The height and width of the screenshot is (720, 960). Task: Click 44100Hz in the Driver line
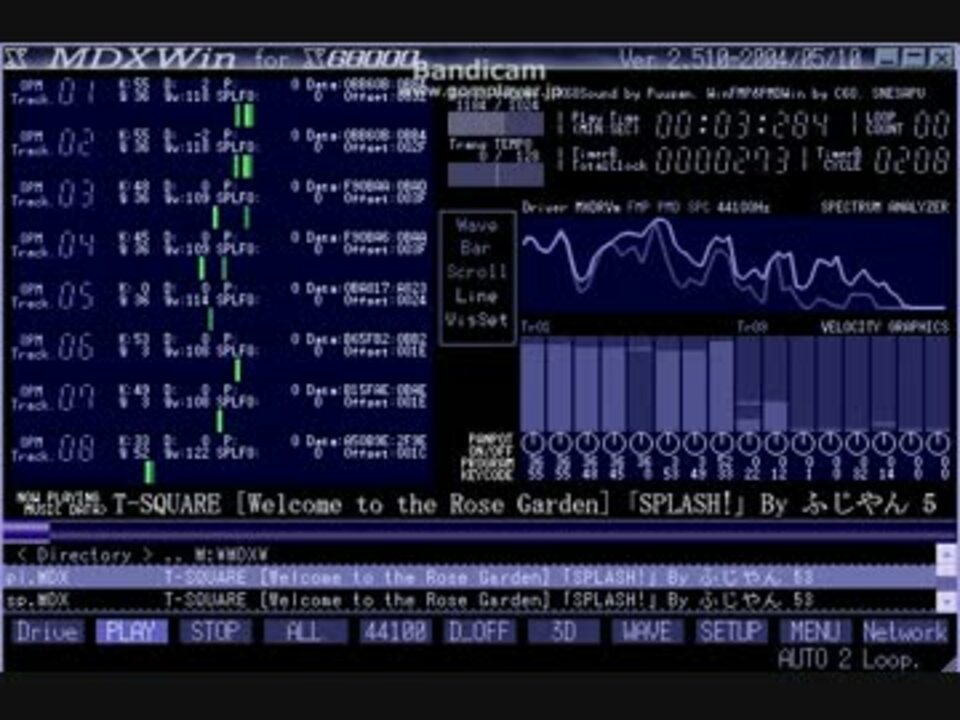pyautogui.click(x=743, y=208)
